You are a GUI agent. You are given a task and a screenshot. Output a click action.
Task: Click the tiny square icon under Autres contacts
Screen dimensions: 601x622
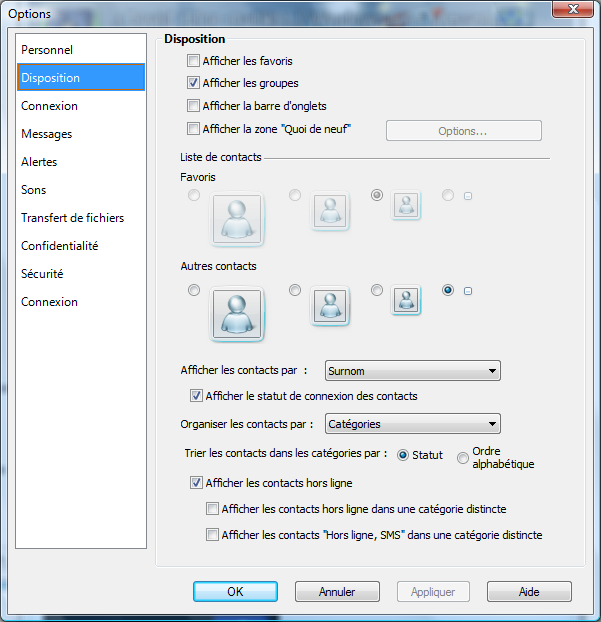pos(467,291)
